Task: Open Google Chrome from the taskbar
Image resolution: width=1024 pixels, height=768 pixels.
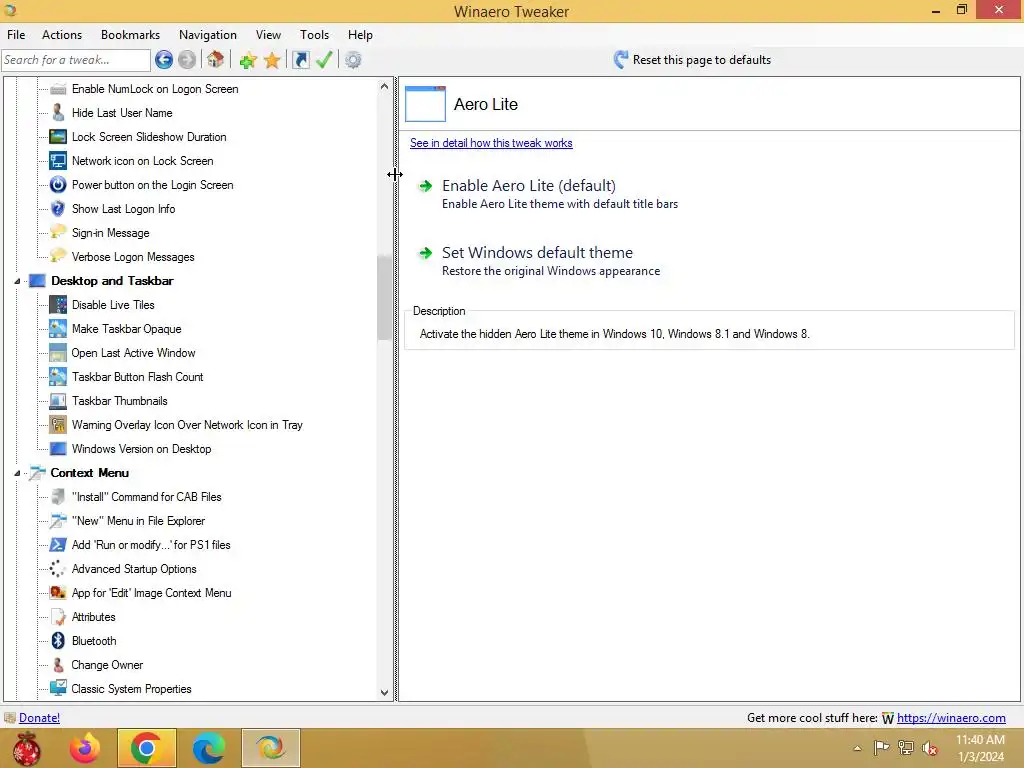Action: coord(146,748)
